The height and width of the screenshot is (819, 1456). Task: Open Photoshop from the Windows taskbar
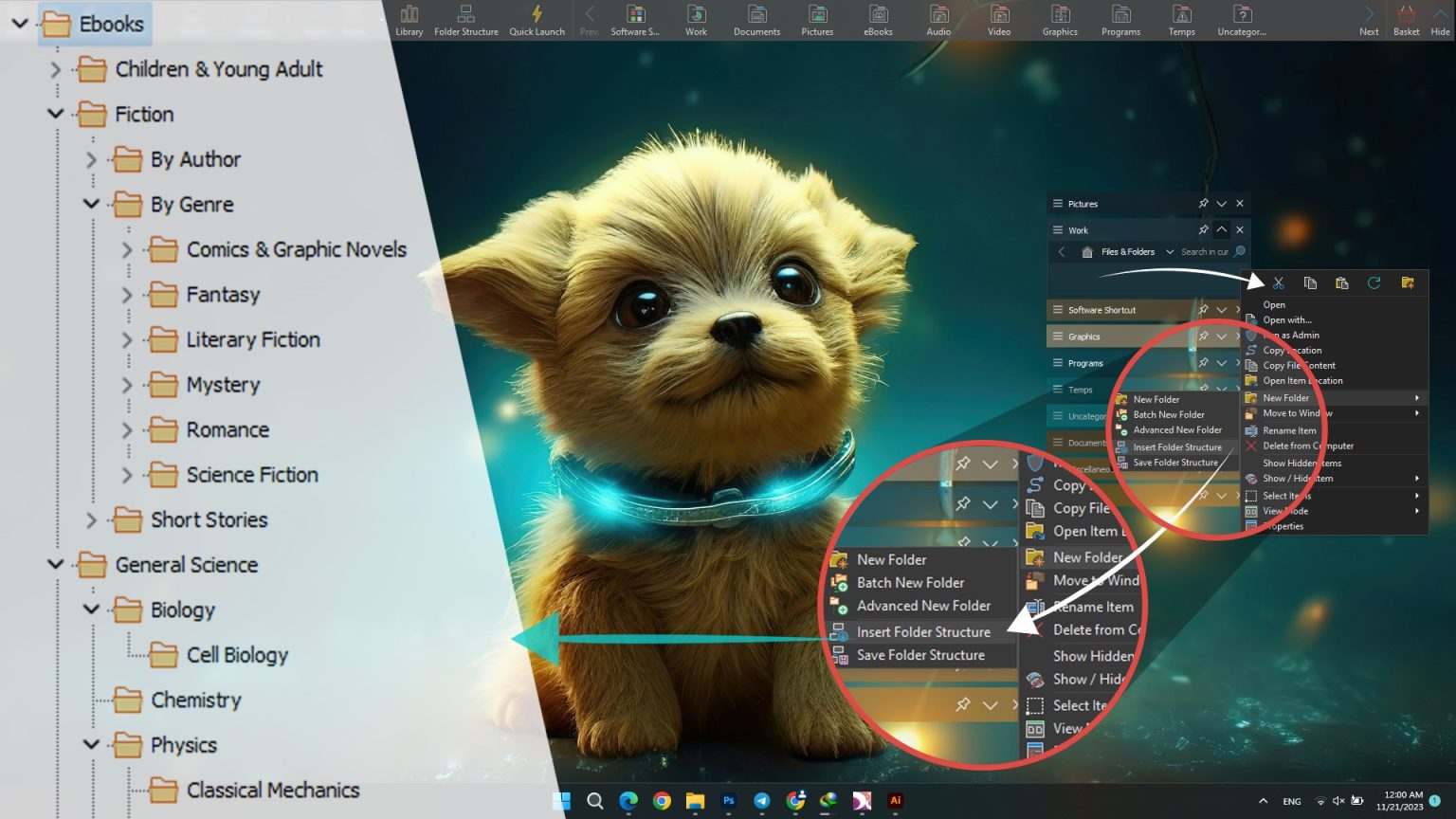point(728,801)
